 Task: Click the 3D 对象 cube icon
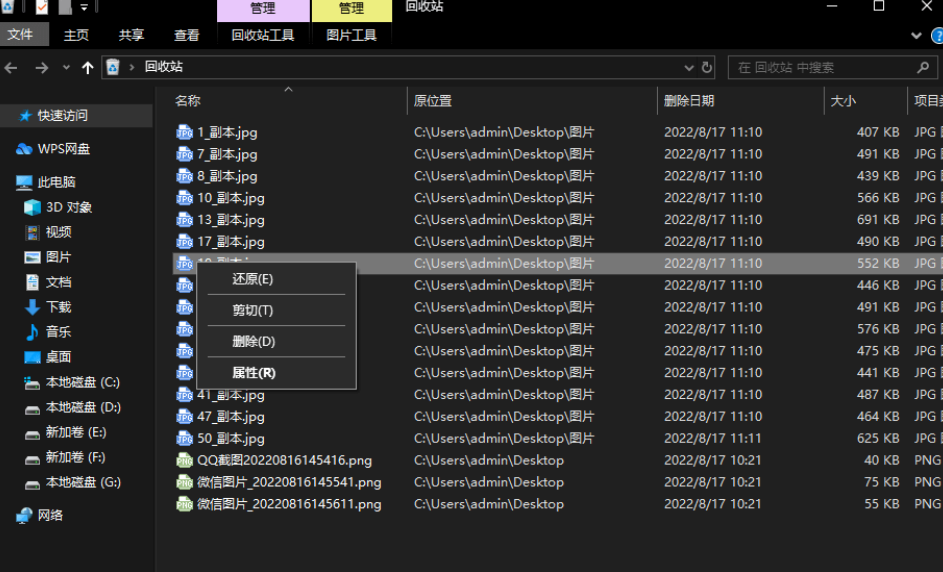(x=32, y=208)
